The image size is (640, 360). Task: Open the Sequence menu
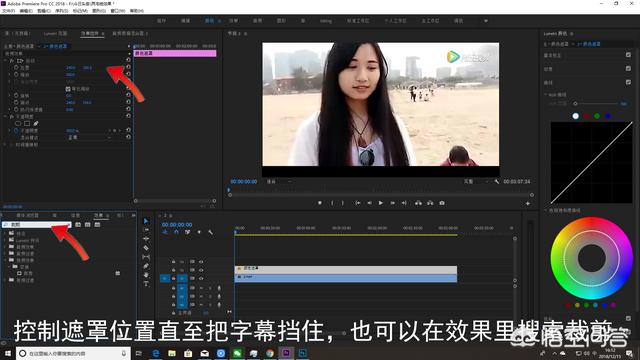(62, 11)
